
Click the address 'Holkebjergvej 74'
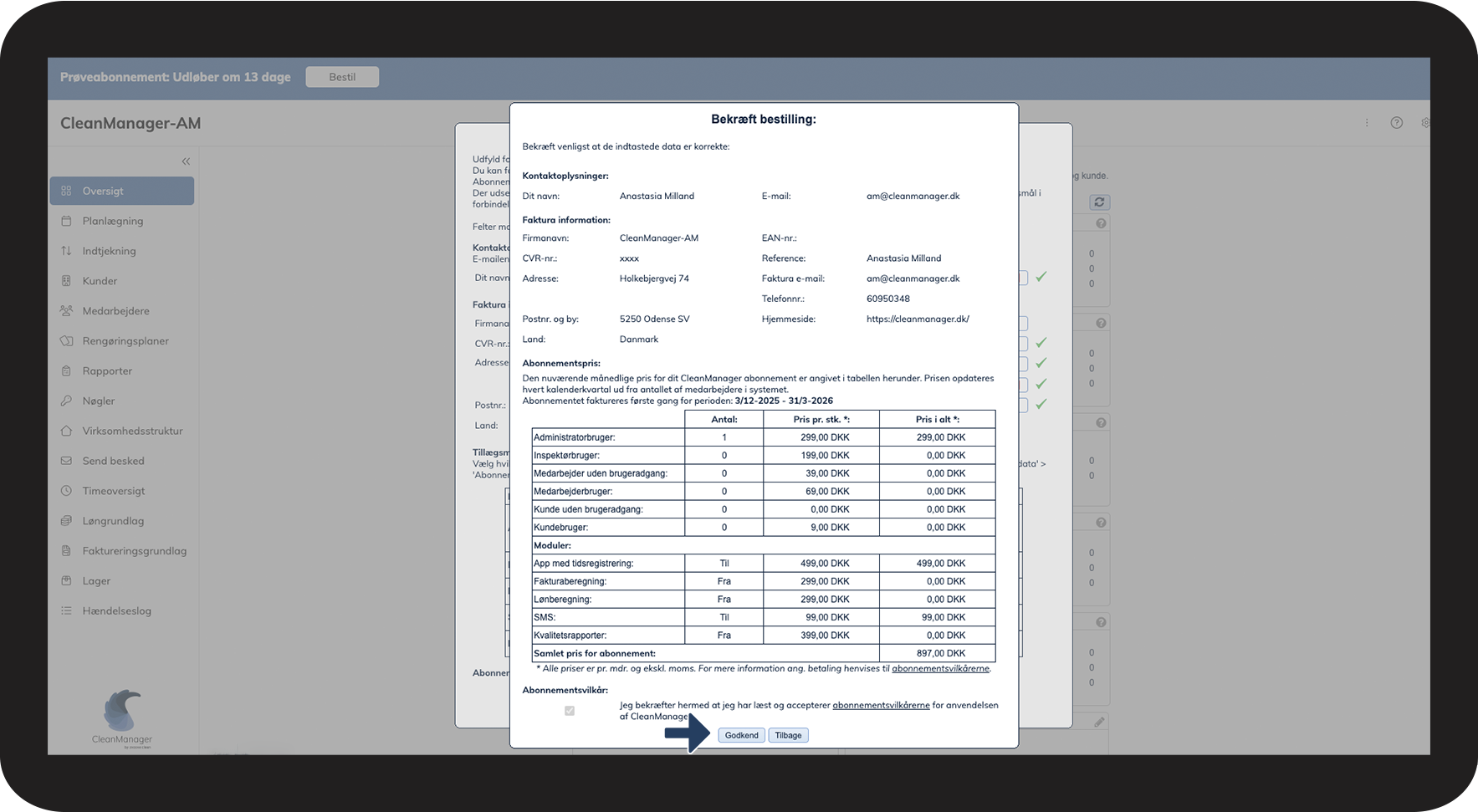click(x=654, y=278)
